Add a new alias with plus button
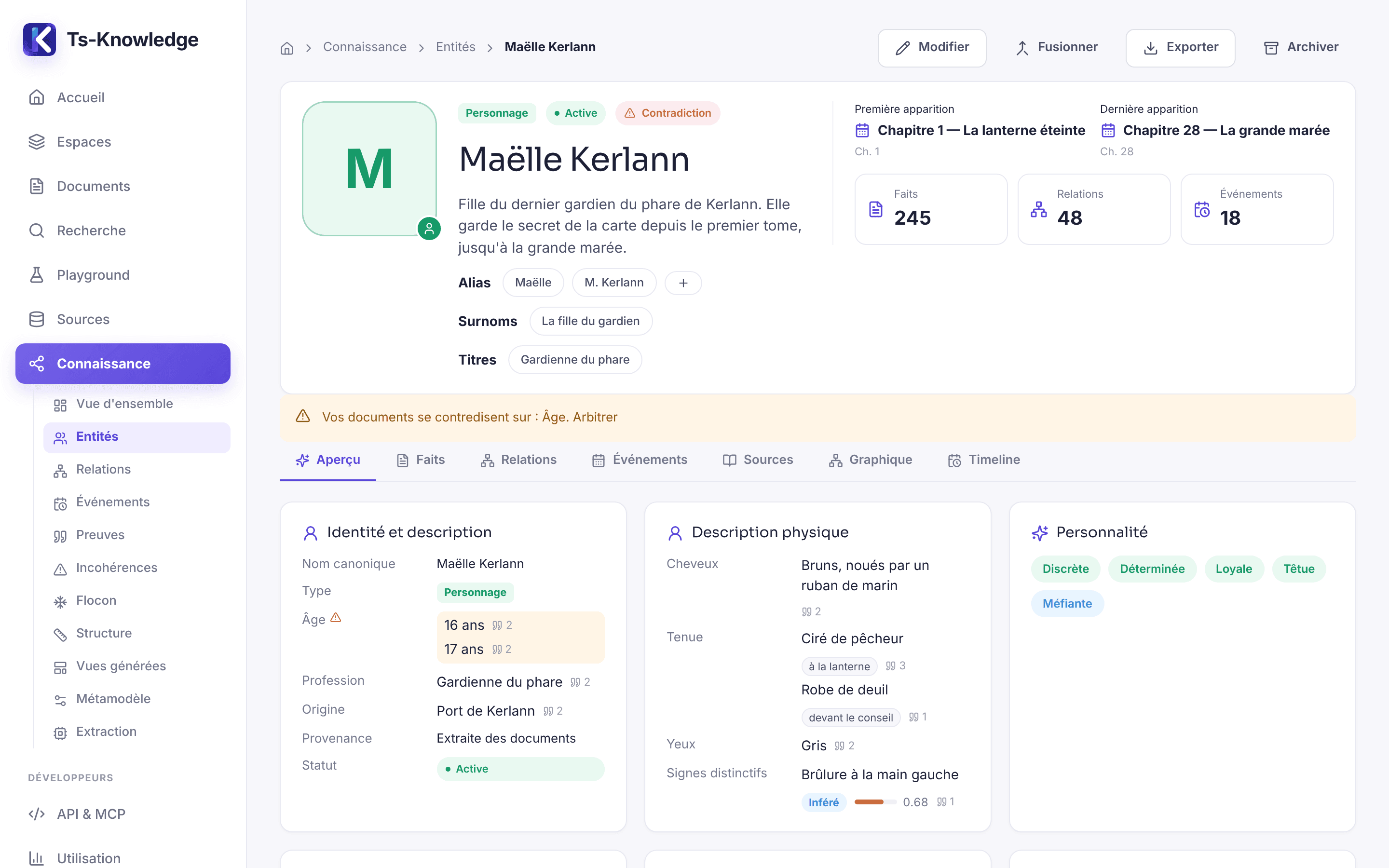 683,283
